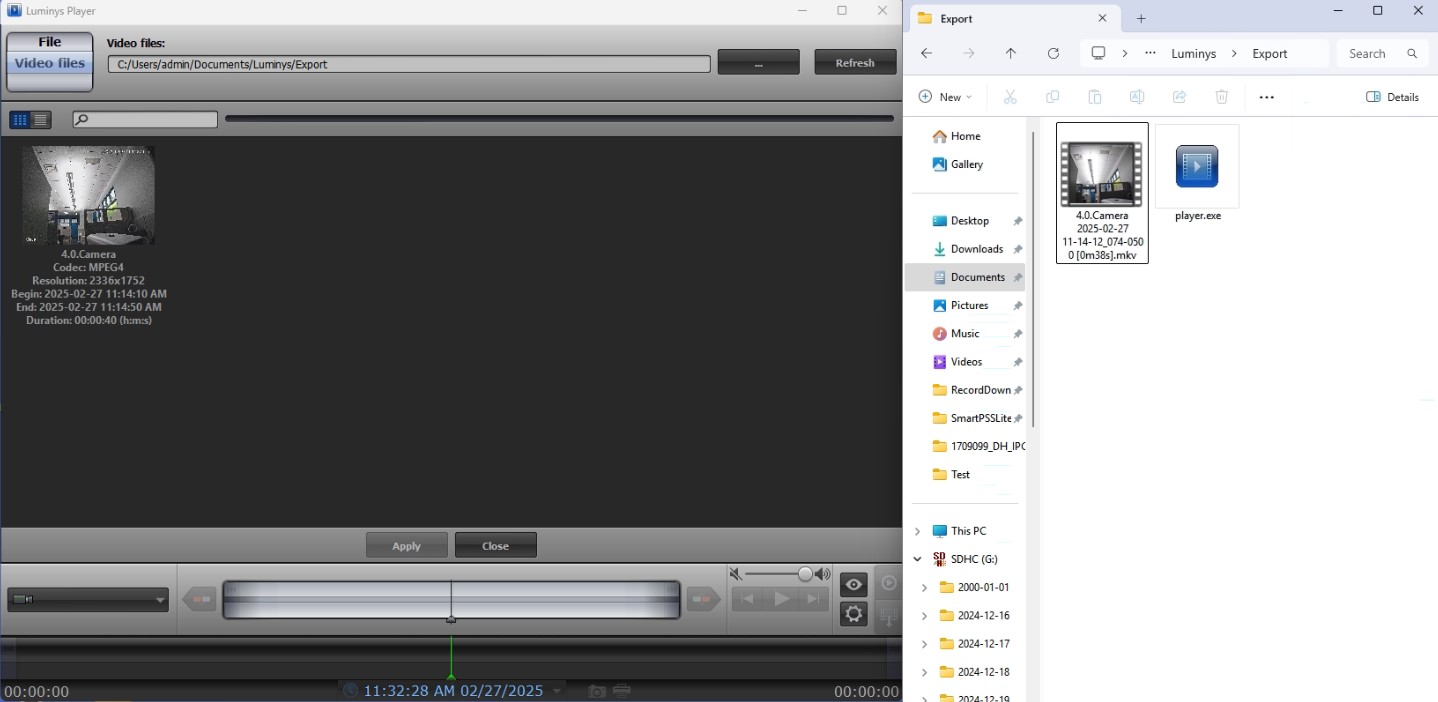This screenshot has width=1438, height=702.
Task: Click the volume slider handle
Action: click(805, 574)
